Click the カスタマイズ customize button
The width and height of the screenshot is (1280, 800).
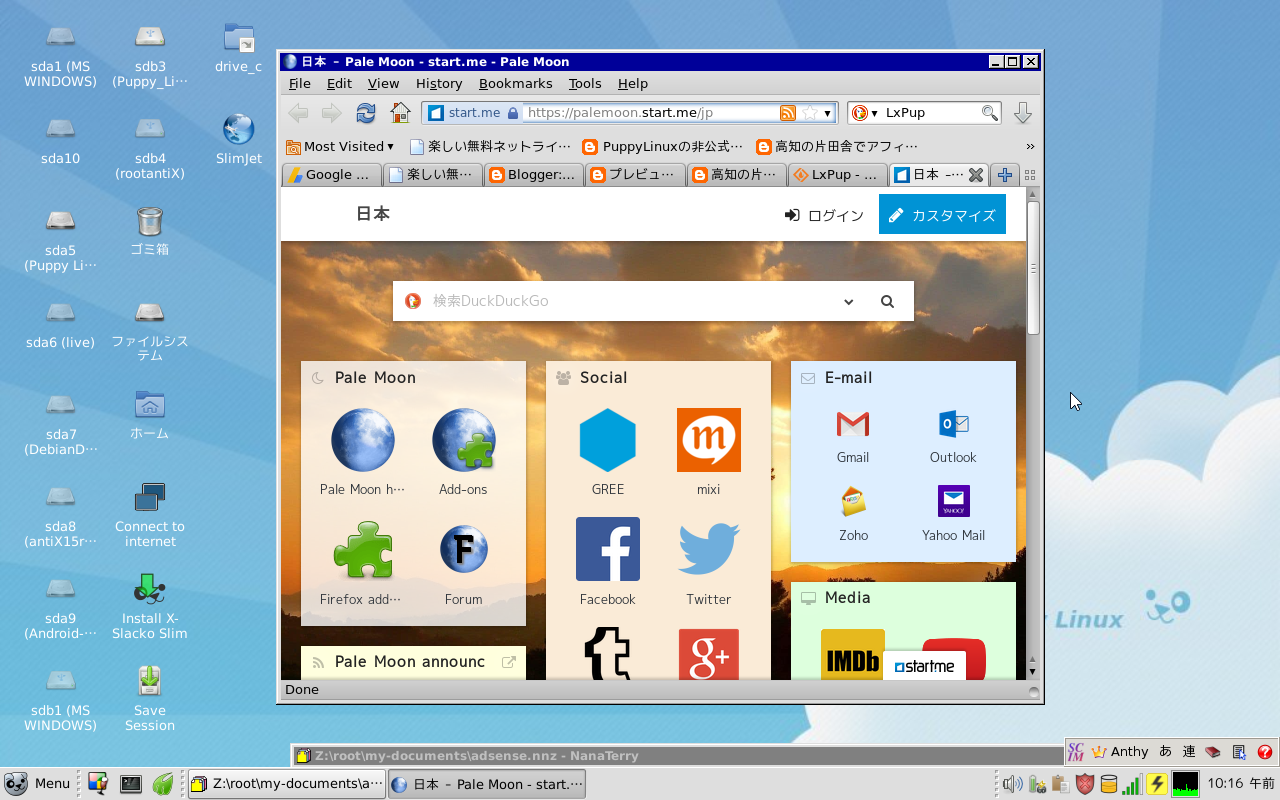[x=942, y=214]
